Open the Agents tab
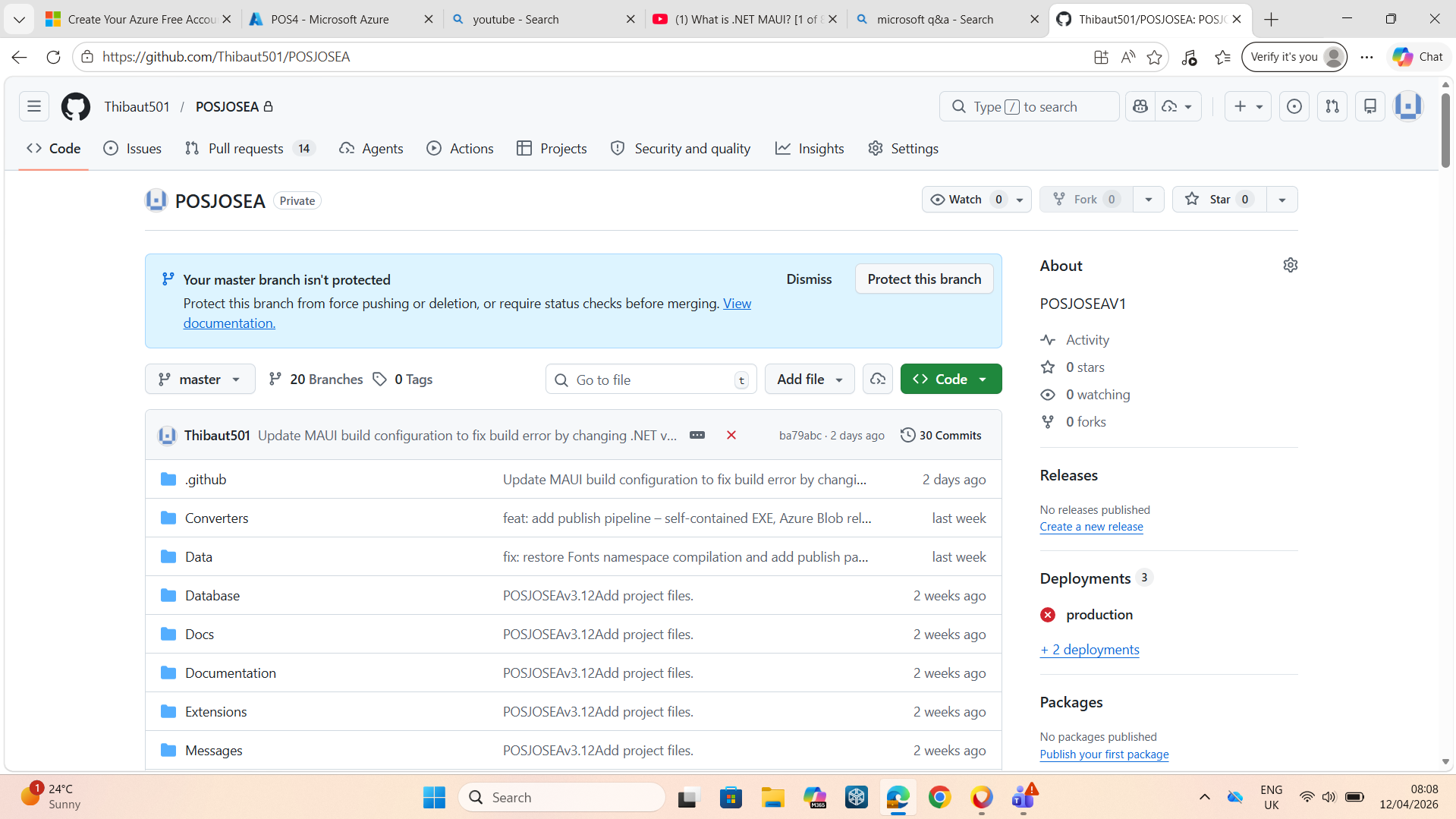The height and width of the screenshot is (819, 1456). pos(371,149)
